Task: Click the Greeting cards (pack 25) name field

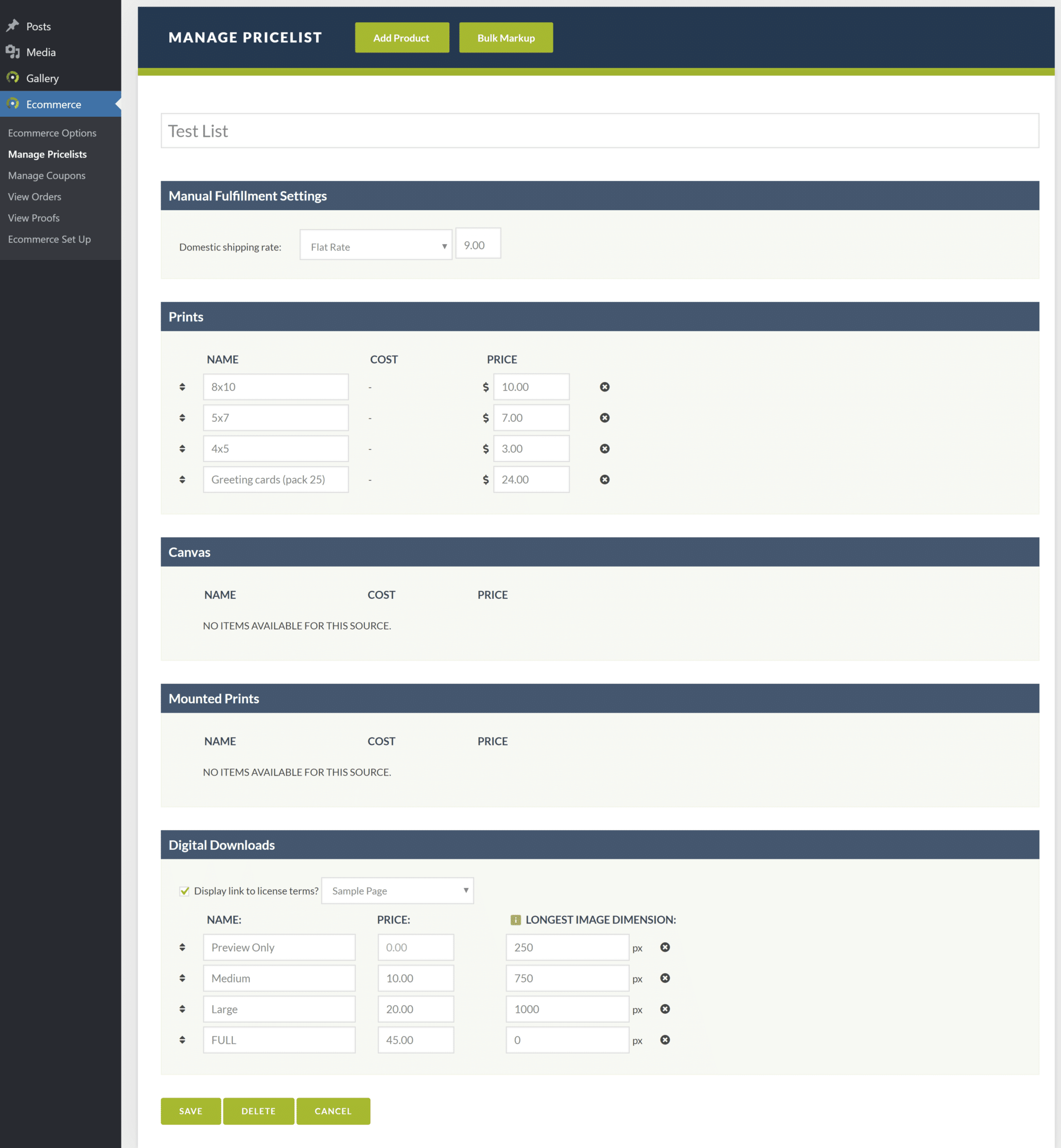Action: (275, 479)
